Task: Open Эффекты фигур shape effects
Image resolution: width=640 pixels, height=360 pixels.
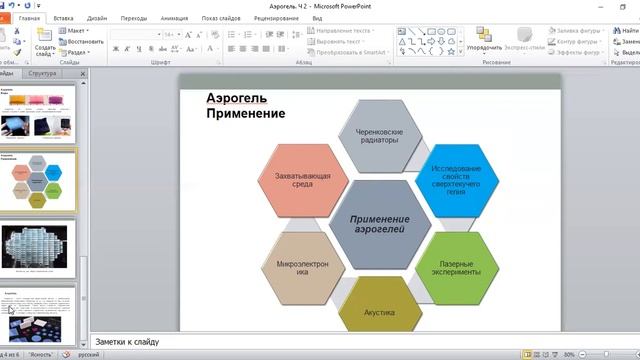Action: pos(576,53)
